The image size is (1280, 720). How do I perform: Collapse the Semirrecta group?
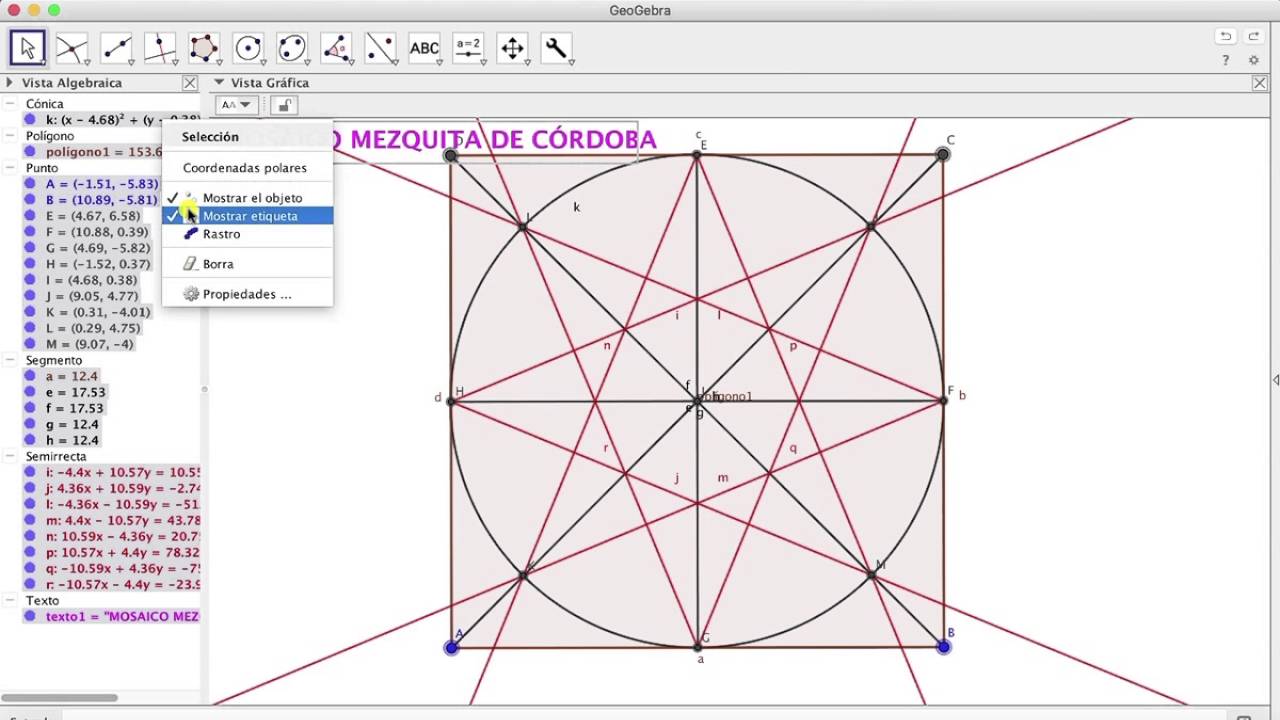10,456
